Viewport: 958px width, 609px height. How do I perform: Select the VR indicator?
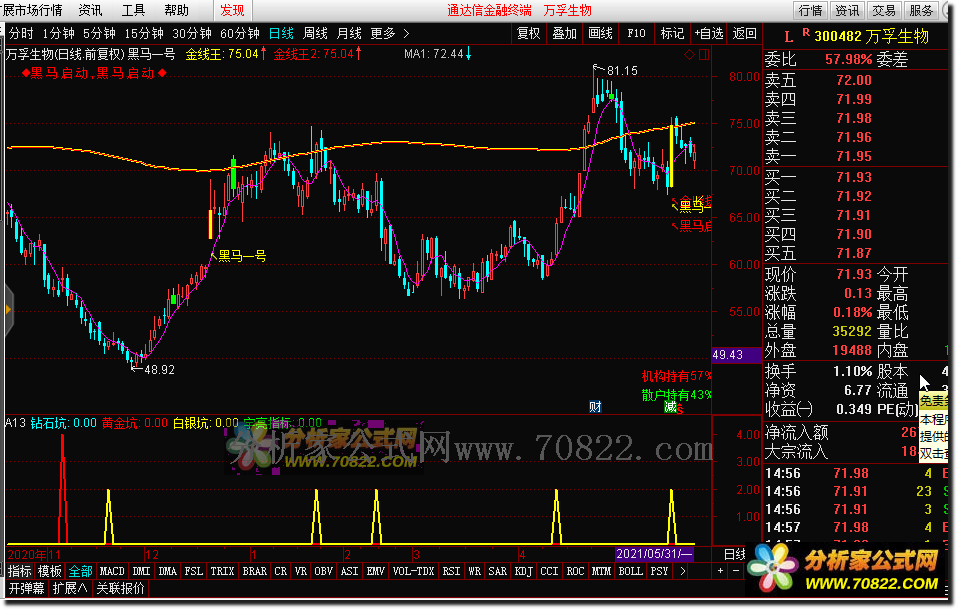[x=301, y=571]
